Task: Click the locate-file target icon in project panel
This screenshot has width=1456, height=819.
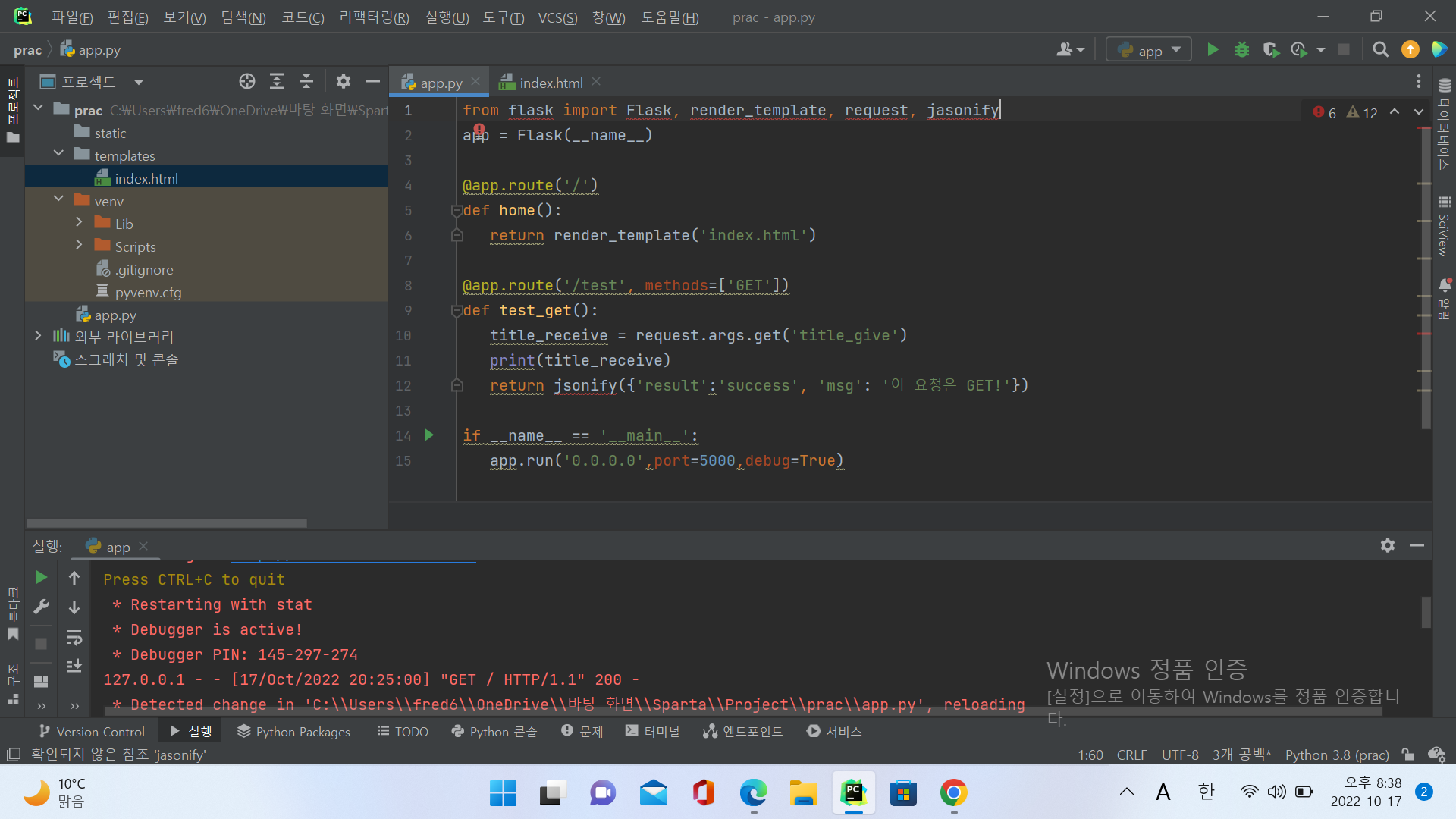Action: click(x=247, y=81)
